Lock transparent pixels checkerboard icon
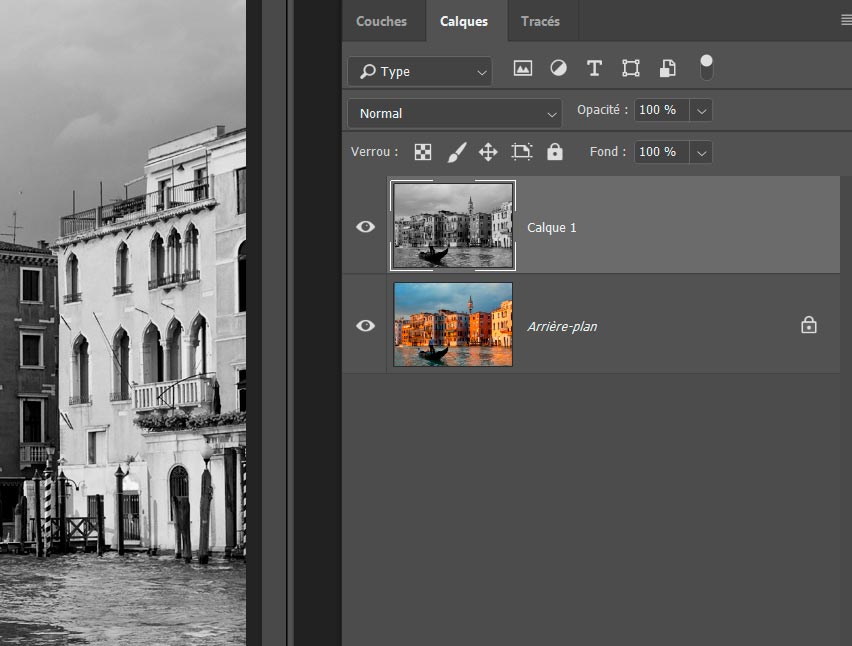852x646 pixels. click(423, 152)
